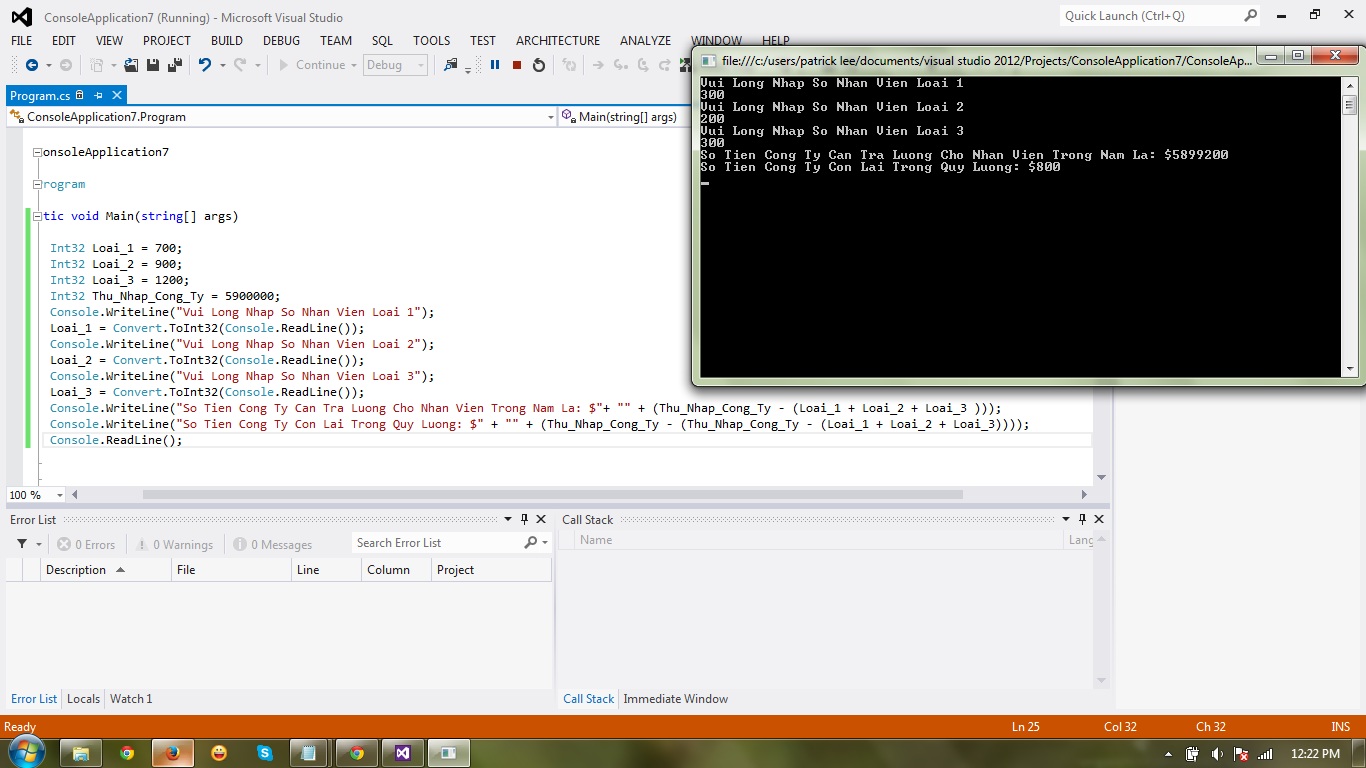Toggle the 0 Warnings filter
1366x768 pixels.
click(175, 544)
